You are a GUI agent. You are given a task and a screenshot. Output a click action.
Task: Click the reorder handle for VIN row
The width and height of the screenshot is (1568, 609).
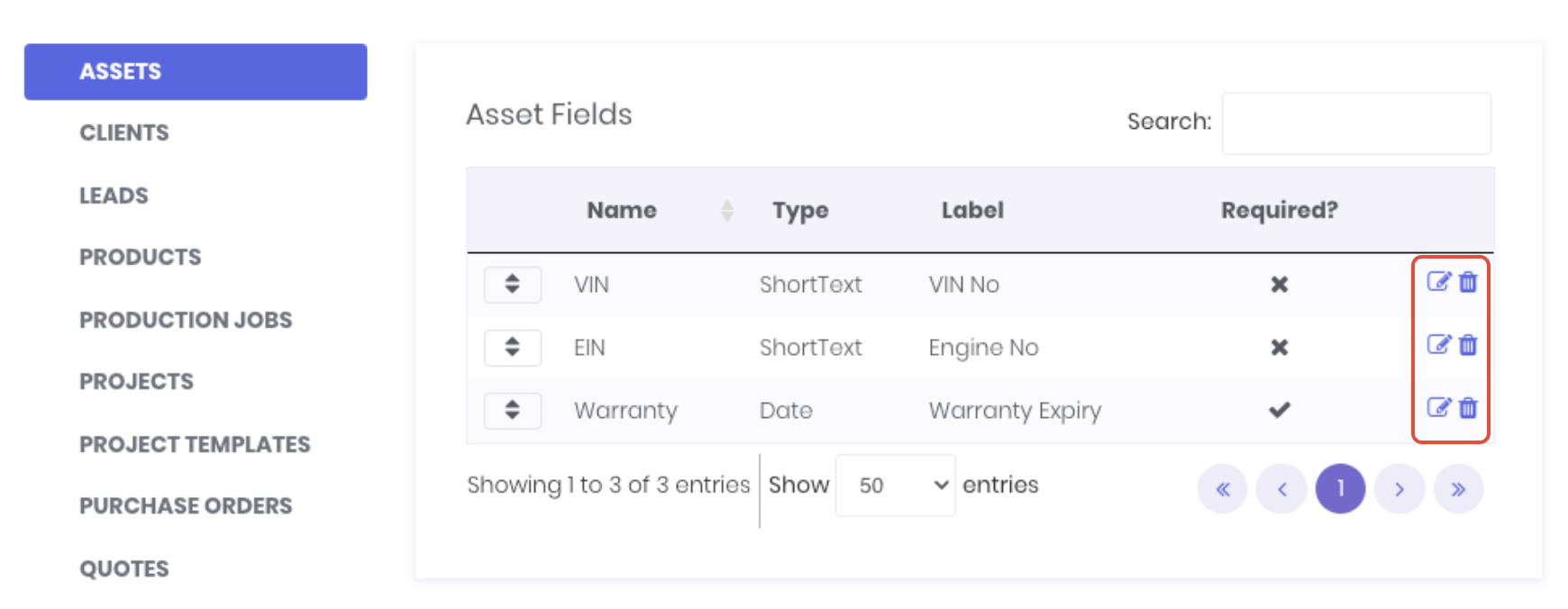pyautogui.click(x=513, y=285)
